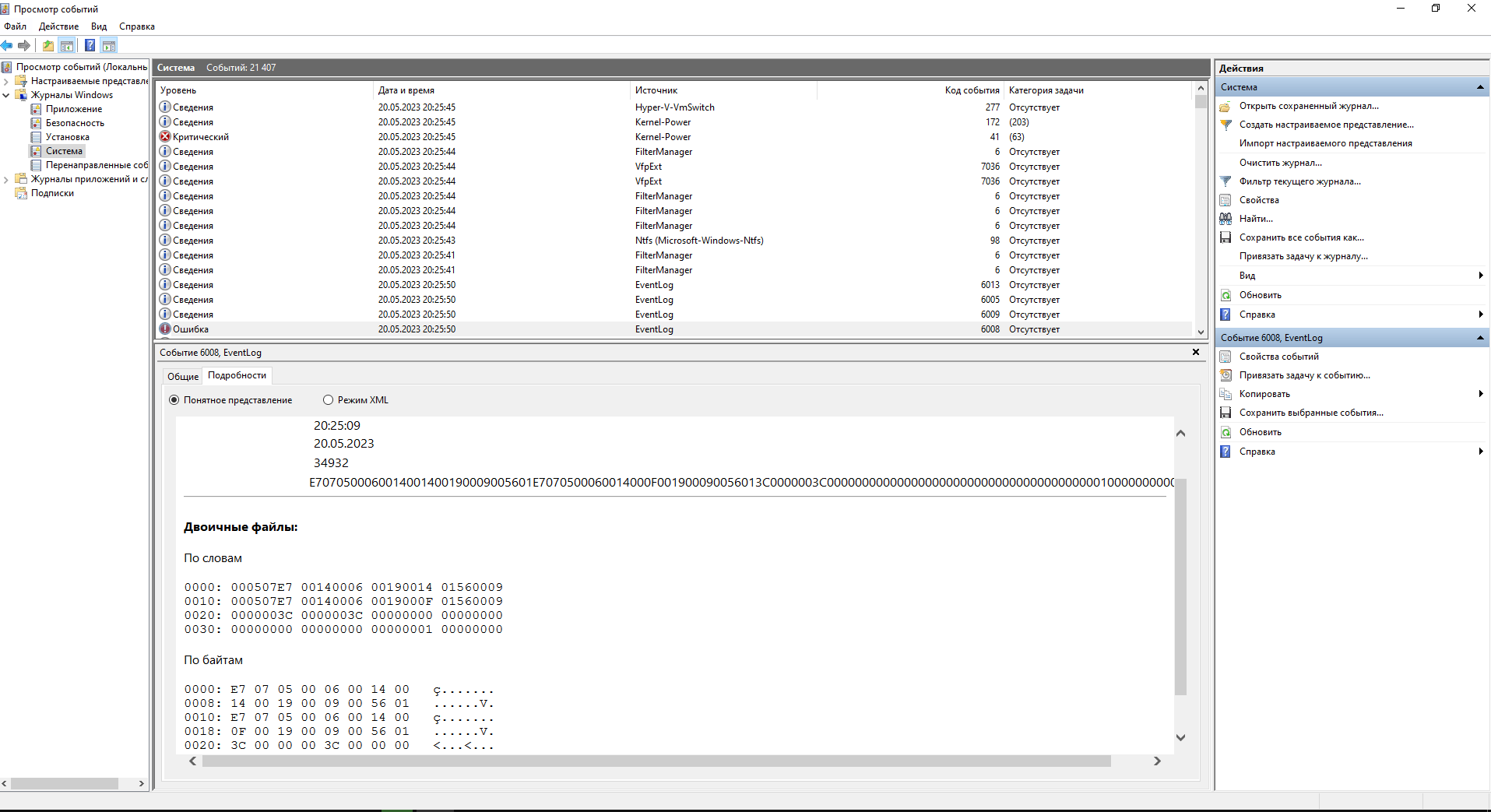Select the Ntfs (Microsoft-Windows-Ntfs) event row
This screenshot has height=812, width=1491.
[674, 241]
